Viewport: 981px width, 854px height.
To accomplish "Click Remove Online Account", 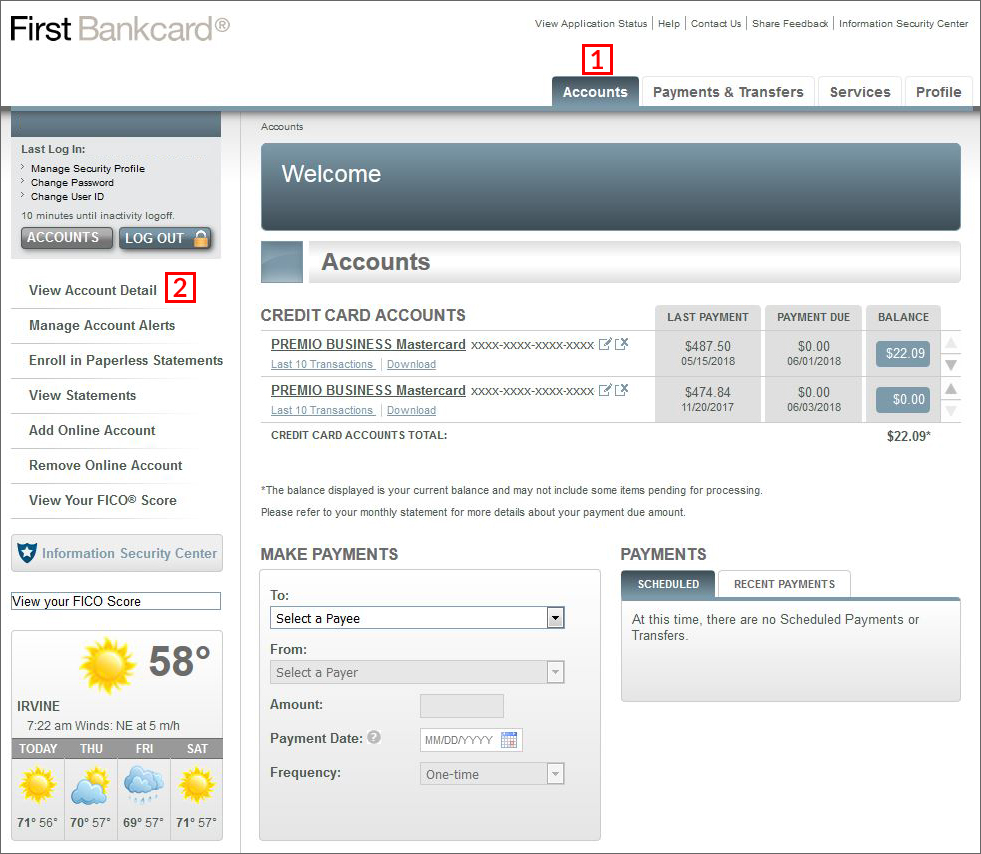I will point(106,465).
